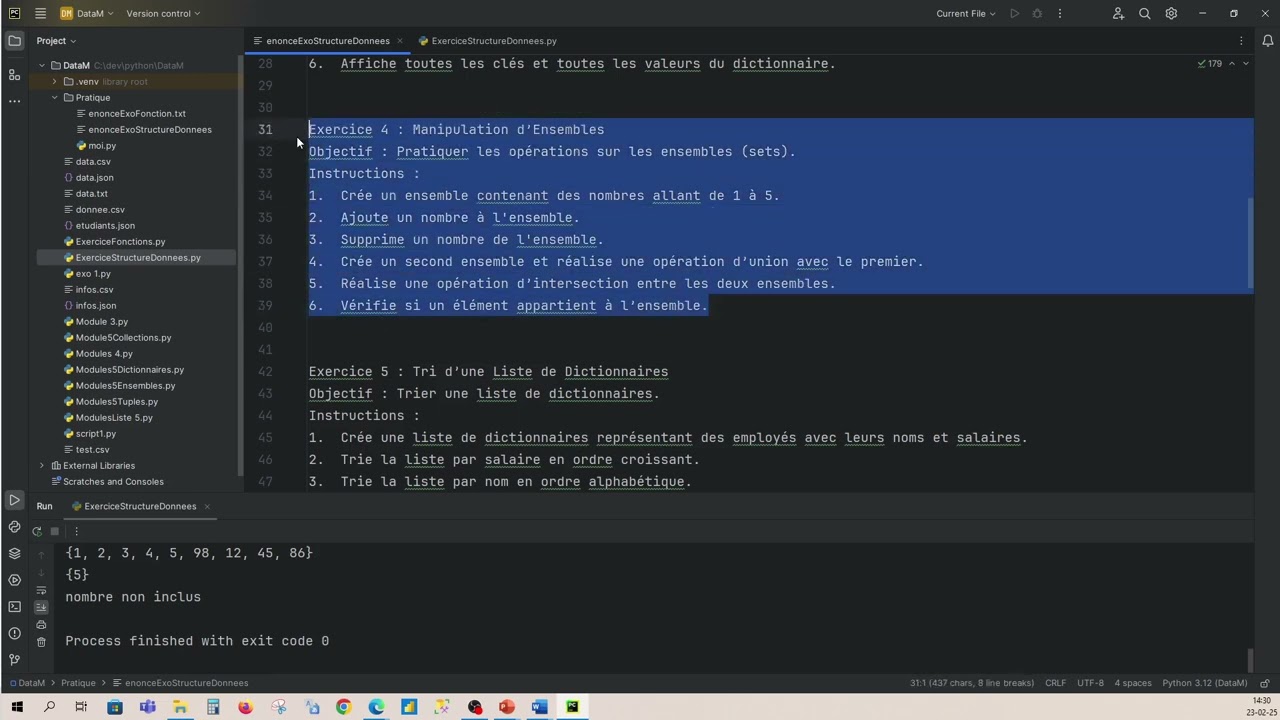Select Module5Collections.py in project tree
The width and height of the screenshot is (1280, 720).
click(x=123, y=337)
